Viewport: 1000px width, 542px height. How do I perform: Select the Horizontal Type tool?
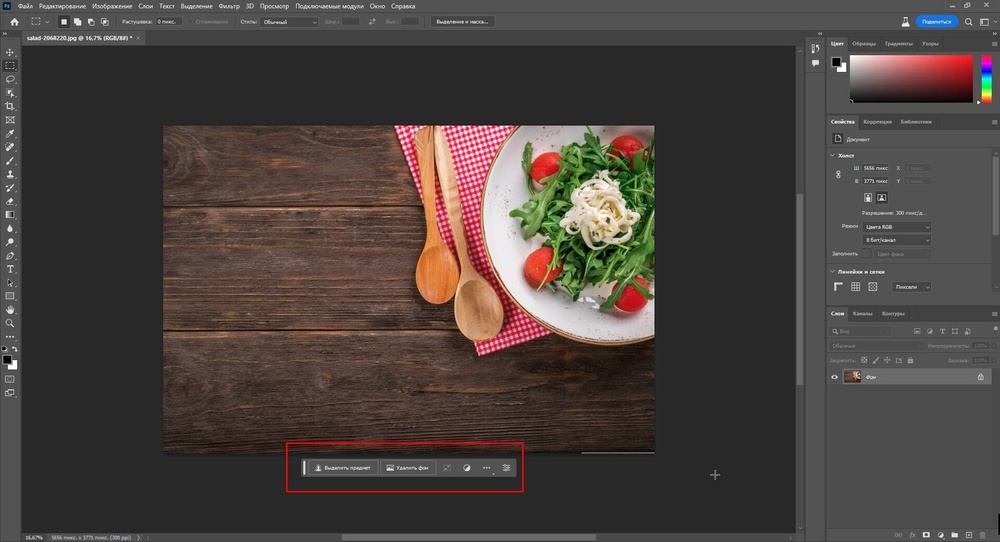click(10, 269)
